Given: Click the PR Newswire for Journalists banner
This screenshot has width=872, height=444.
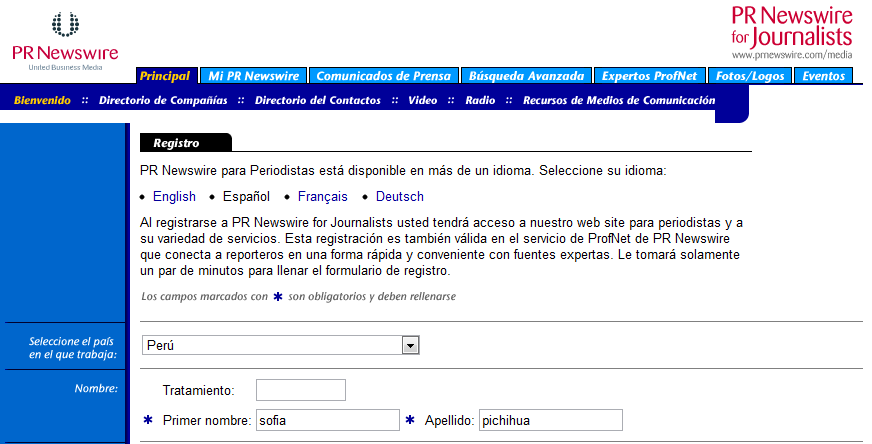Looking at the screenshot, I should point(791,32).
